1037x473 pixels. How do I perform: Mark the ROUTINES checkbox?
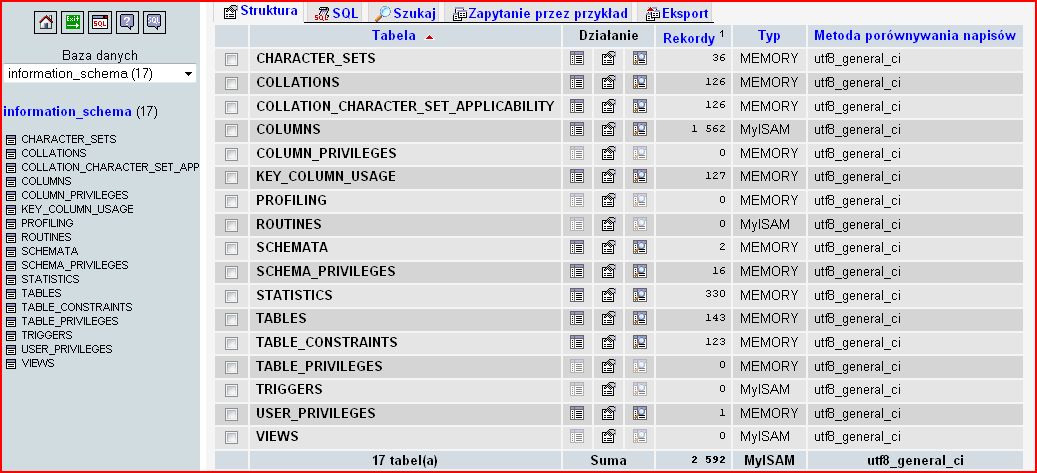point(231,225)
